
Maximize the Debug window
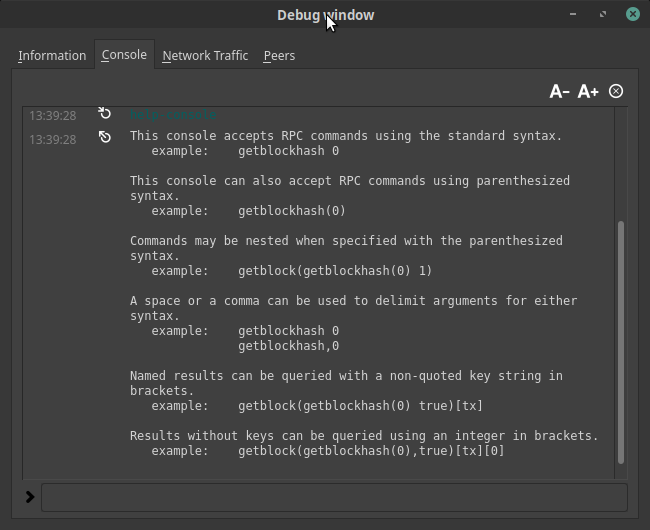(x=603, y=14)
